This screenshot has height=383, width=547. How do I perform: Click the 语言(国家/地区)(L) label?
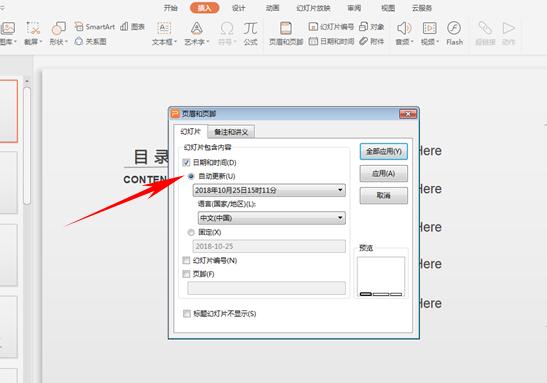[x=227, y=204]
